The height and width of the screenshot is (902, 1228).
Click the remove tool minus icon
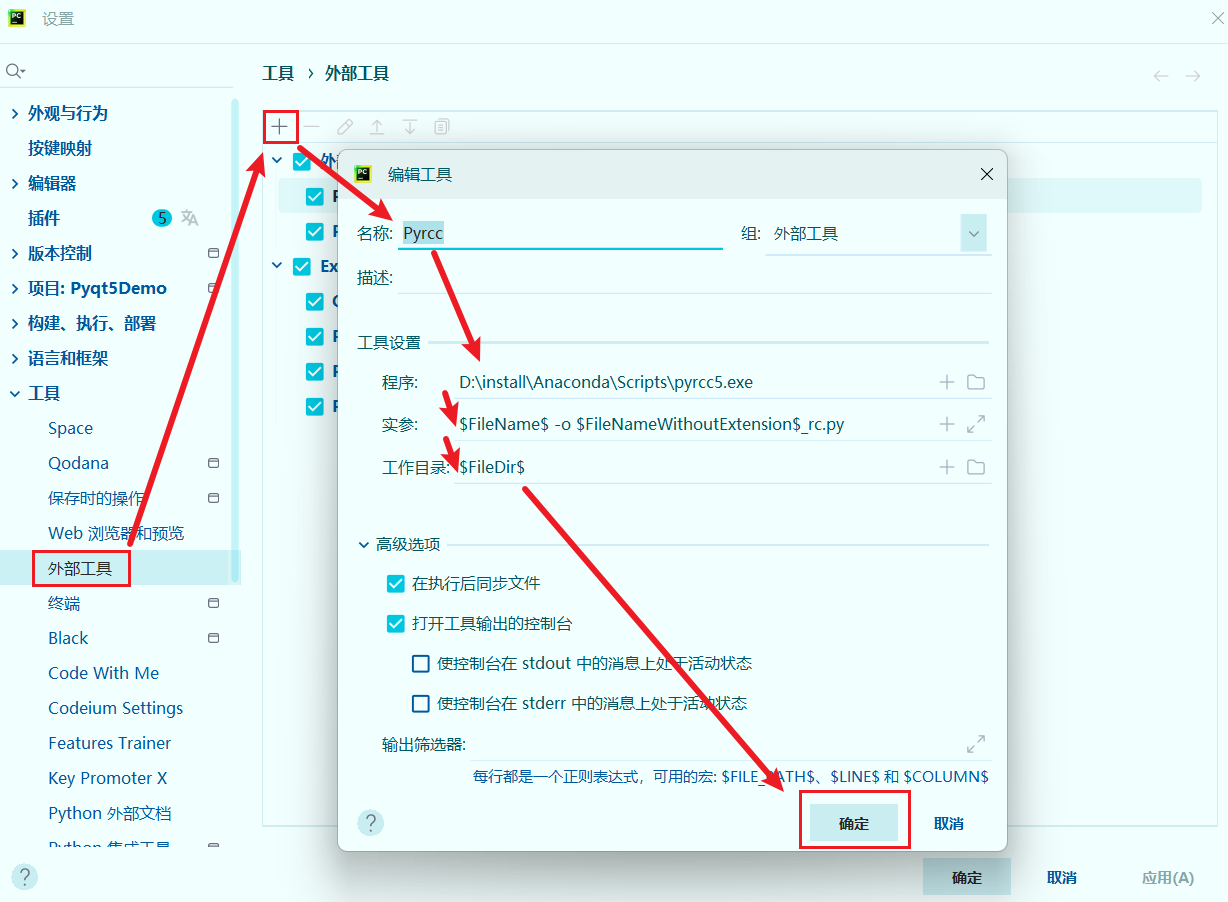[x=312, y=127]
